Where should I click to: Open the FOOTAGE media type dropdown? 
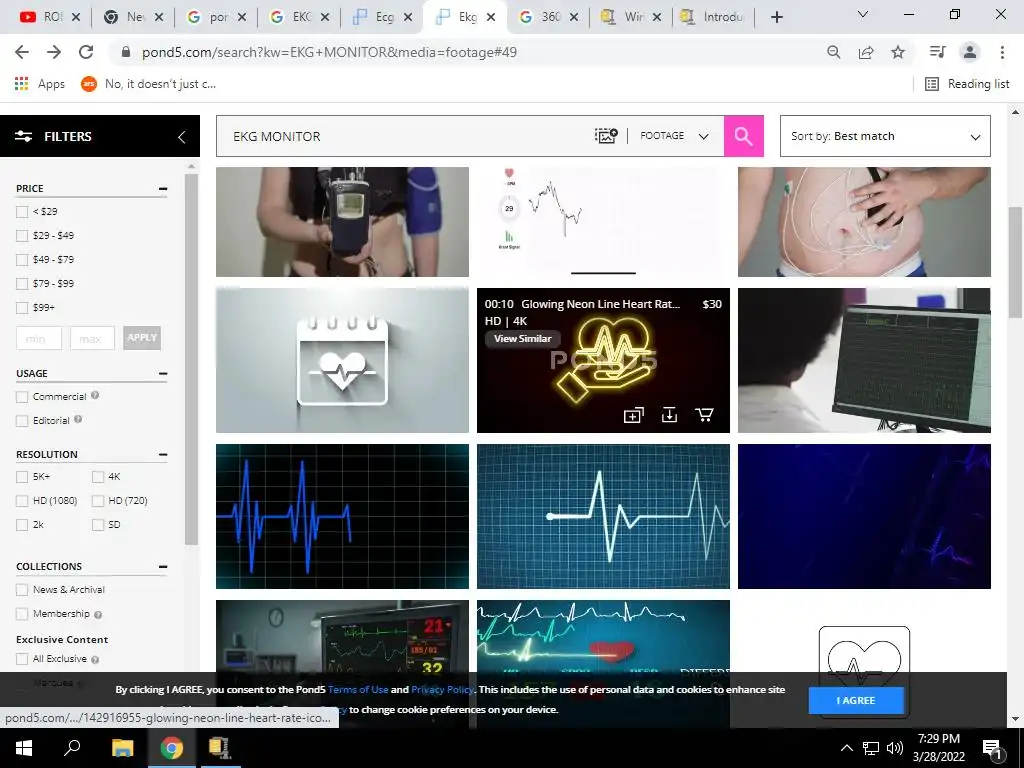click(674, 136)
